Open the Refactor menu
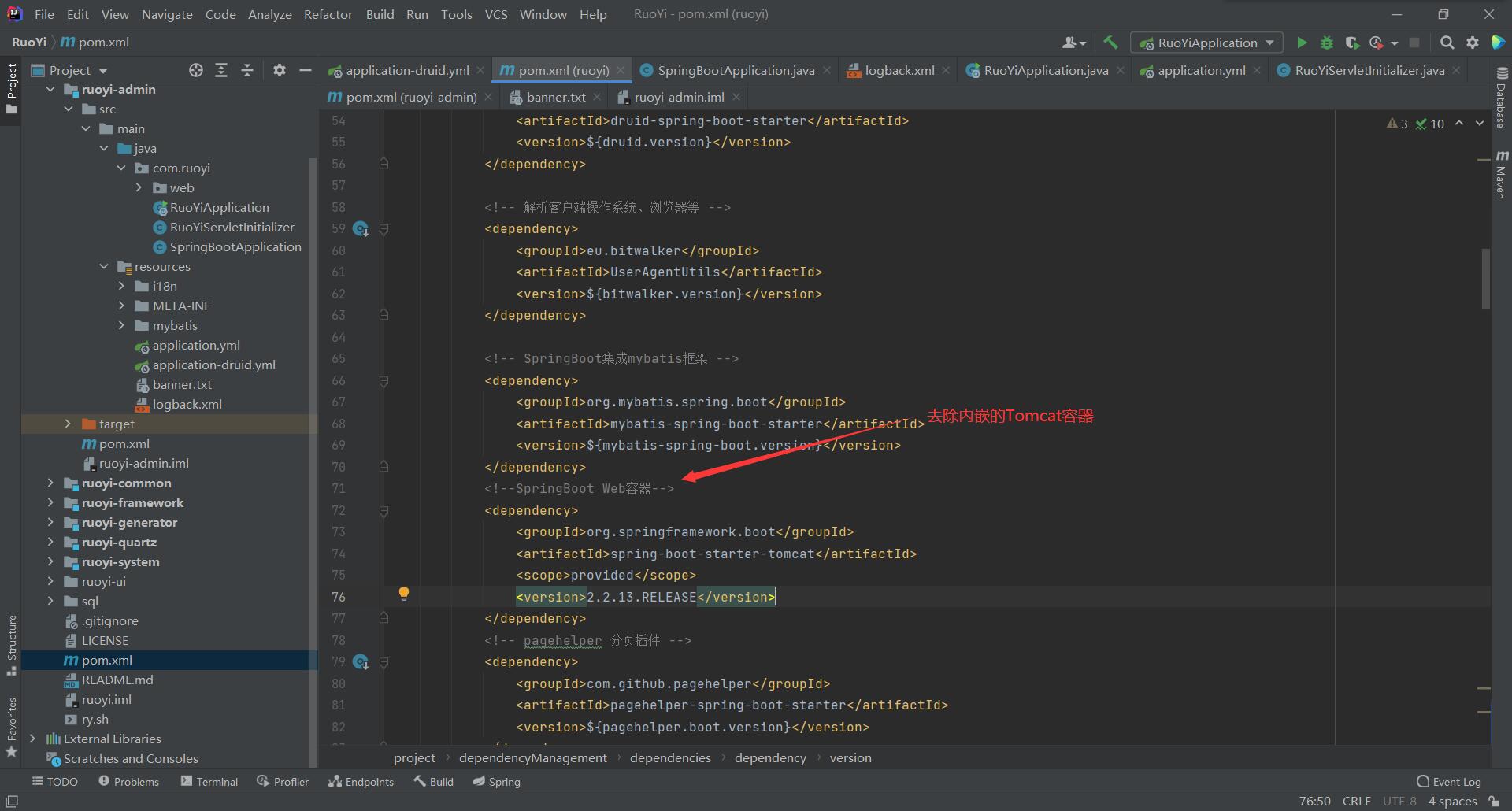Viewport: 1512px width, 811px height. point(328,14)
